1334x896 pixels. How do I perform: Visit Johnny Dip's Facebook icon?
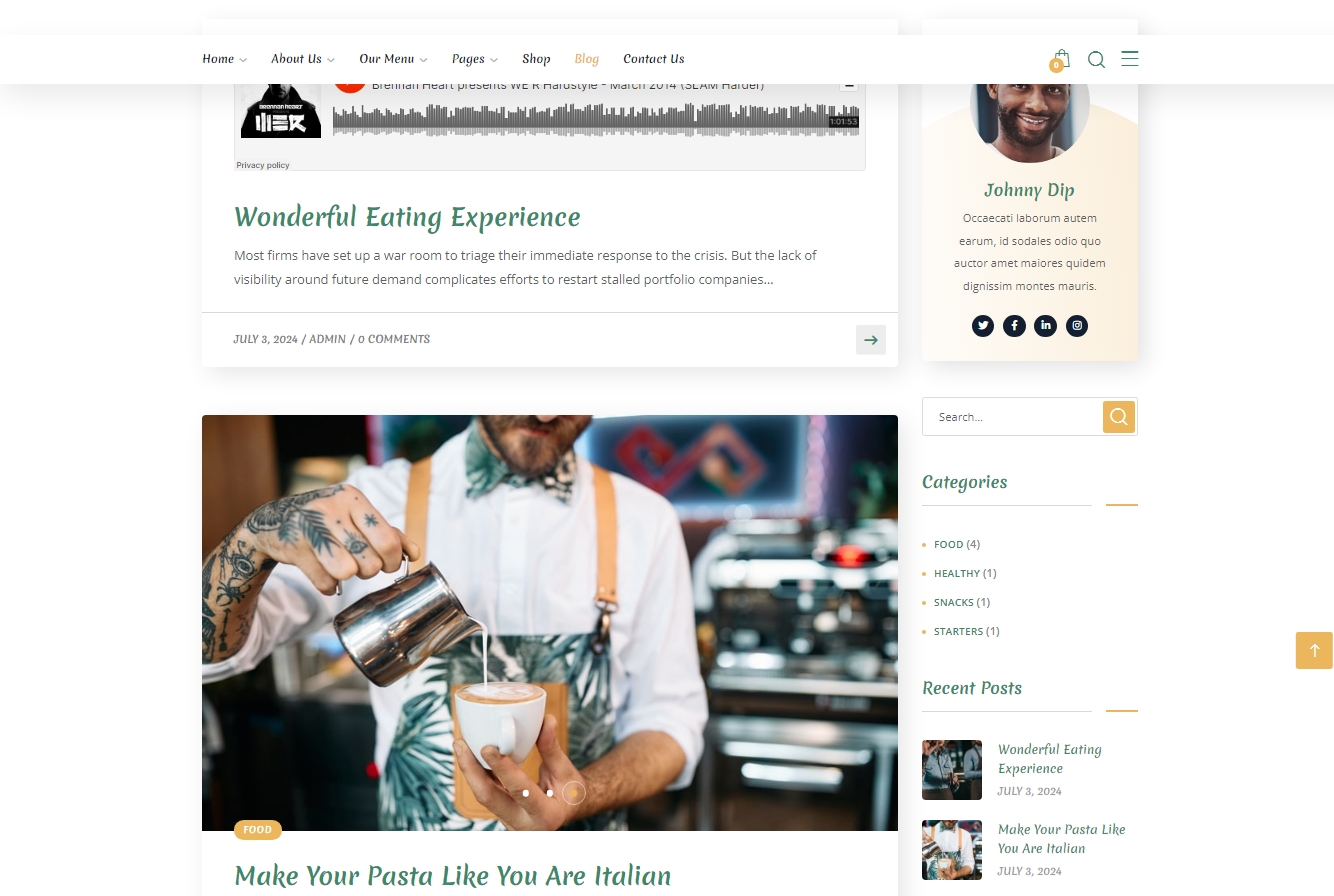1014,325
